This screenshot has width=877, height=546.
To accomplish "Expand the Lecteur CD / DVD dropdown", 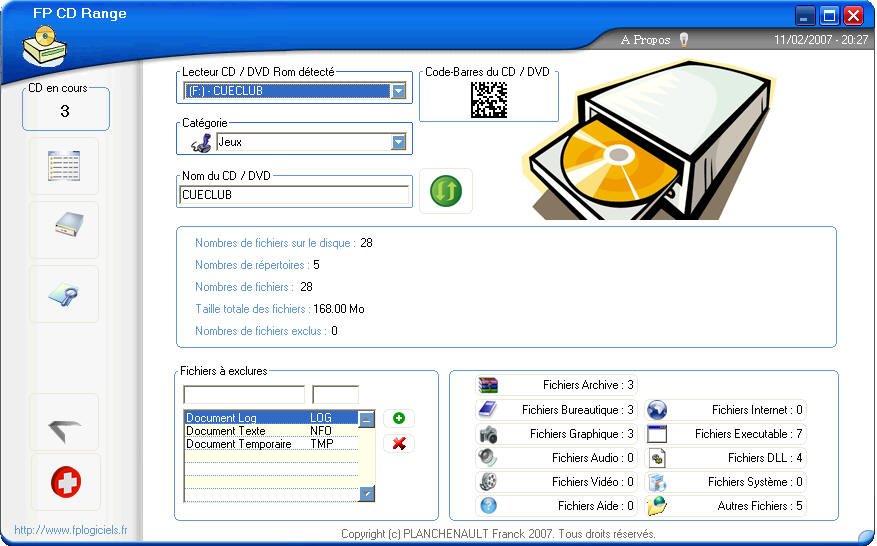I will click(399, 91).
